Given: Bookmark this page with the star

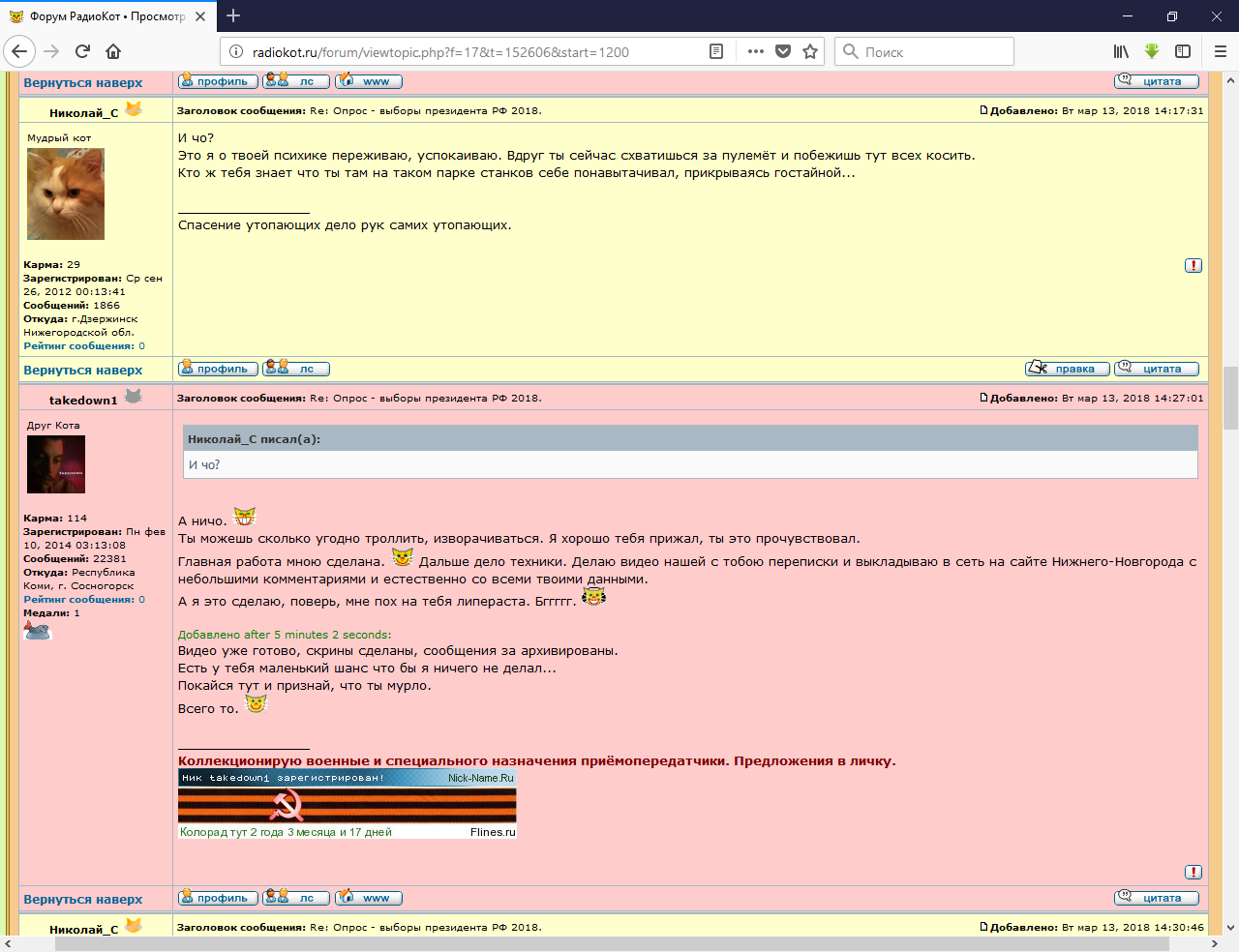Looking at the screenshot, I should coord(810,51).
